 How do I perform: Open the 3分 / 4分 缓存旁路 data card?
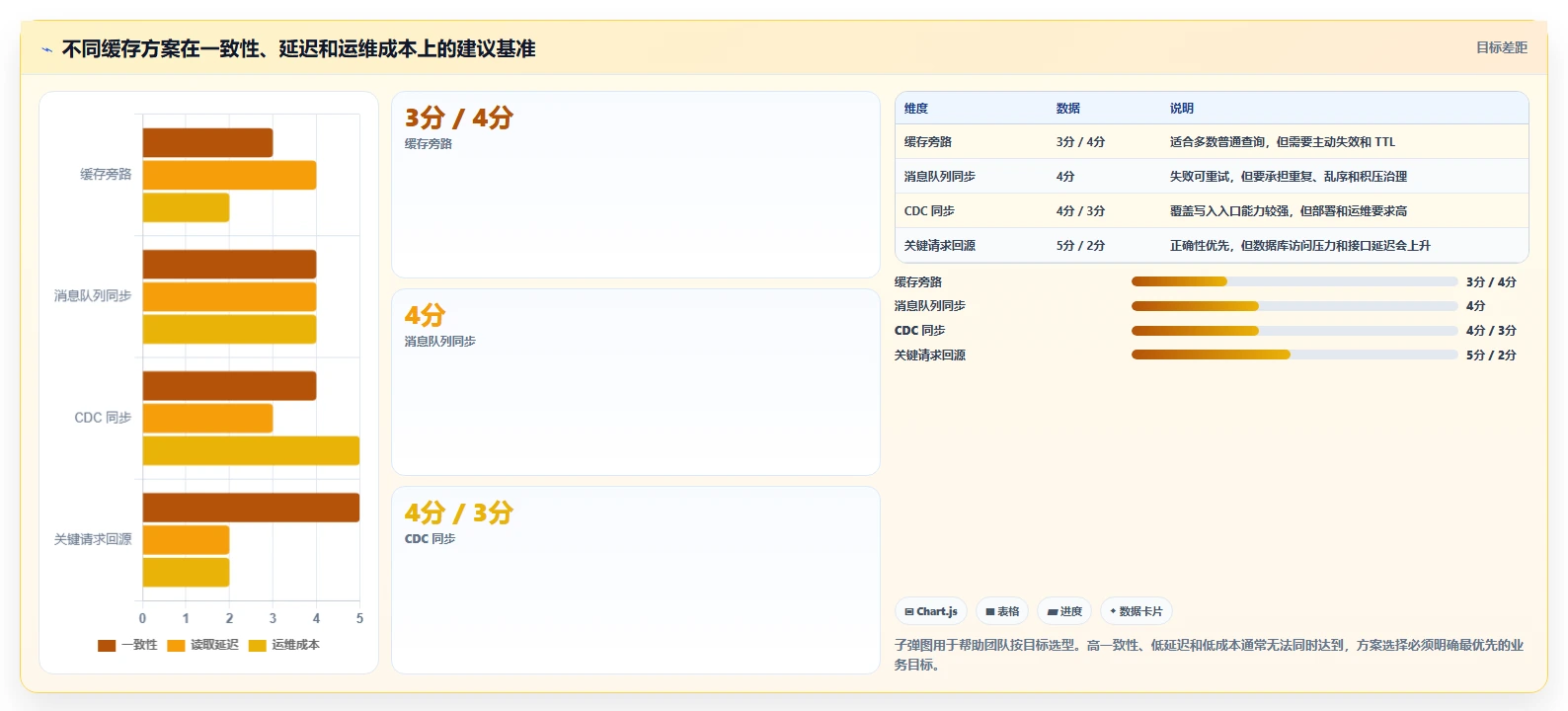[636, 185]
